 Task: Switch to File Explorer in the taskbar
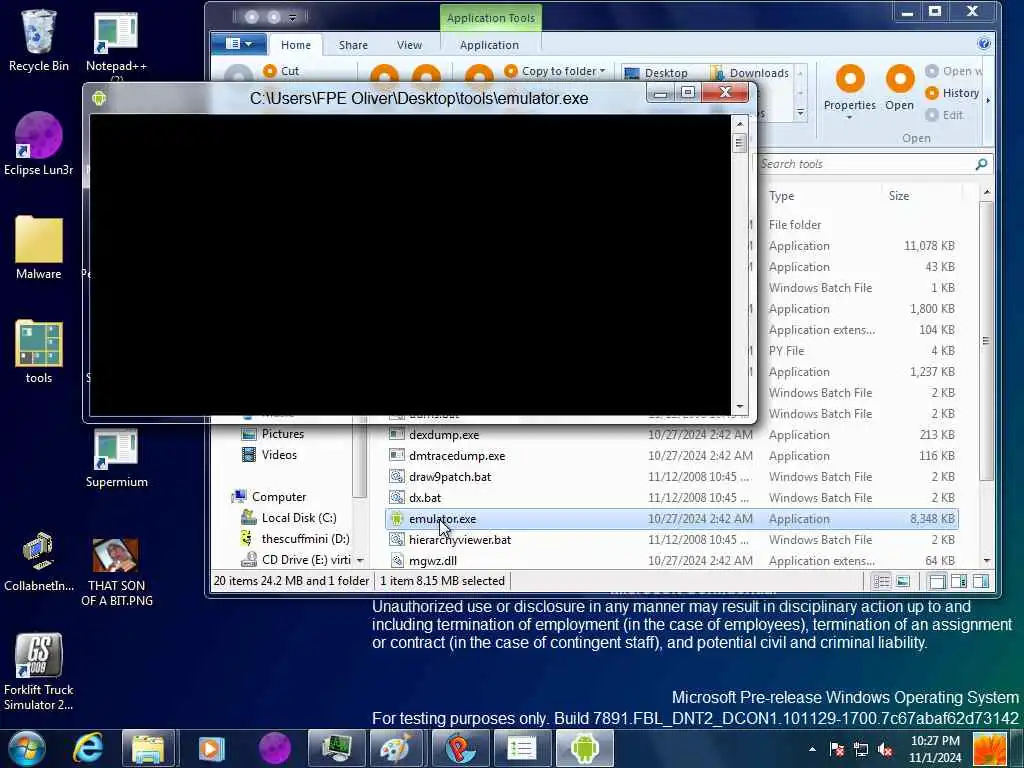point(148,748)
